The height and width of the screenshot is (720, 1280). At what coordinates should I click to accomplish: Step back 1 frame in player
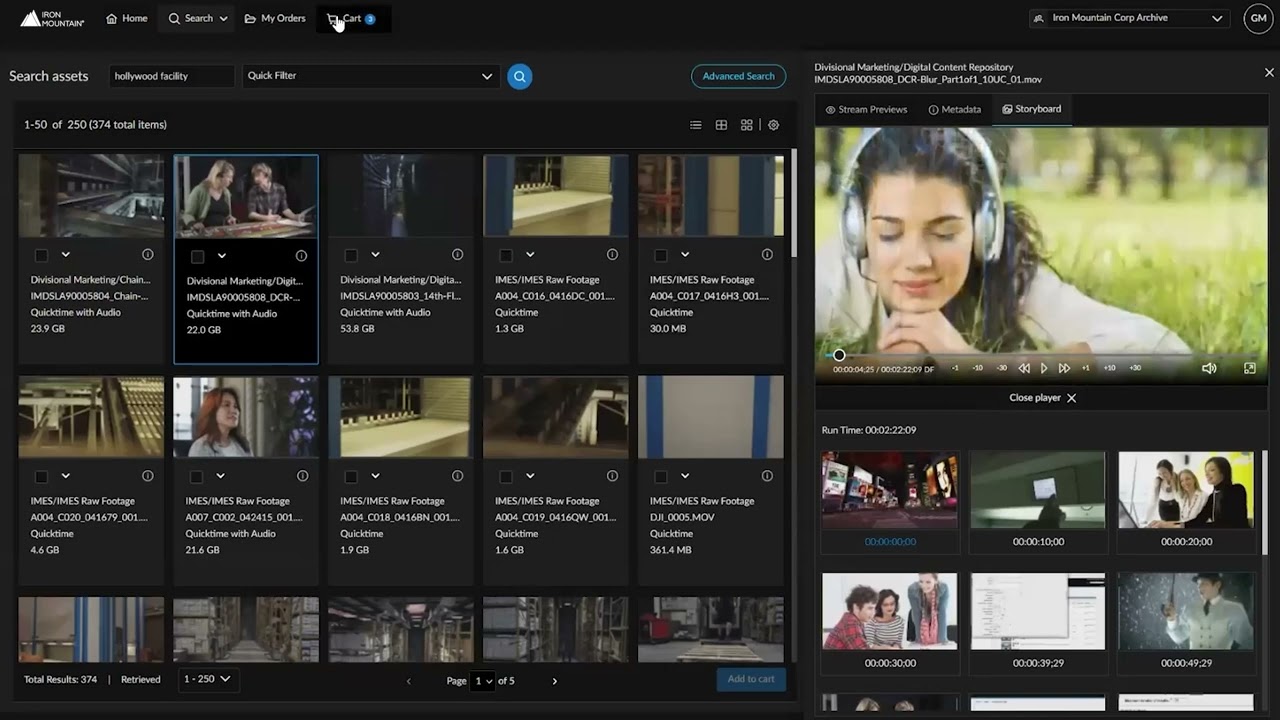955,368
